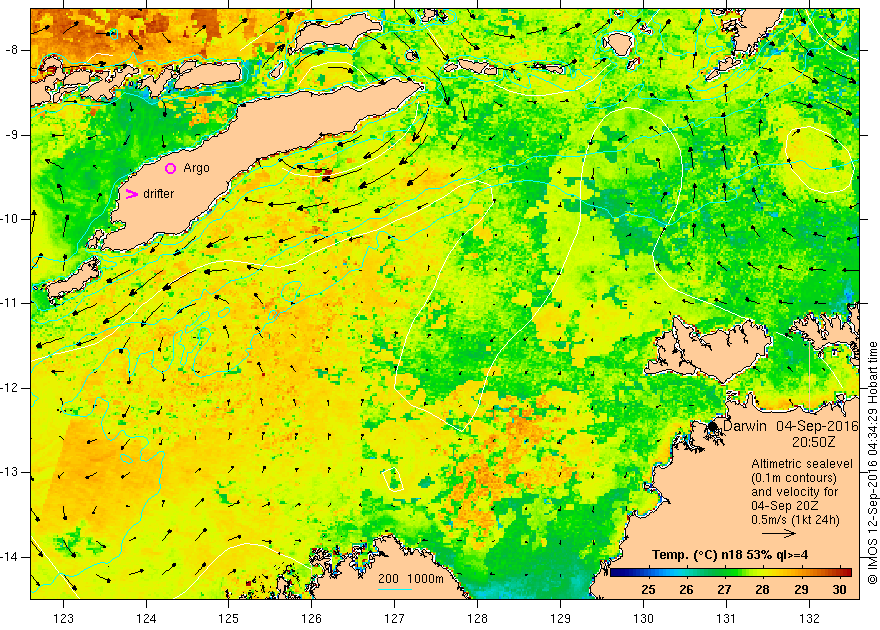
Task: Click the 'and velocity for' legend line
Action: 795,492
